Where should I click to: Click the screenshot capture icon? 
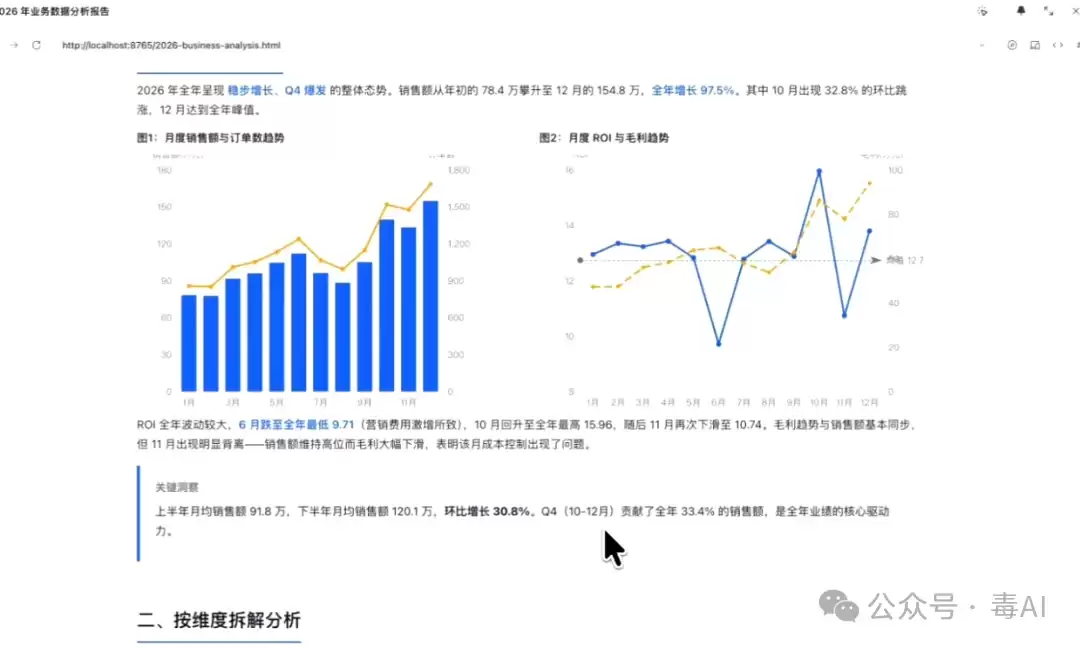click(x=1035, y=45)
